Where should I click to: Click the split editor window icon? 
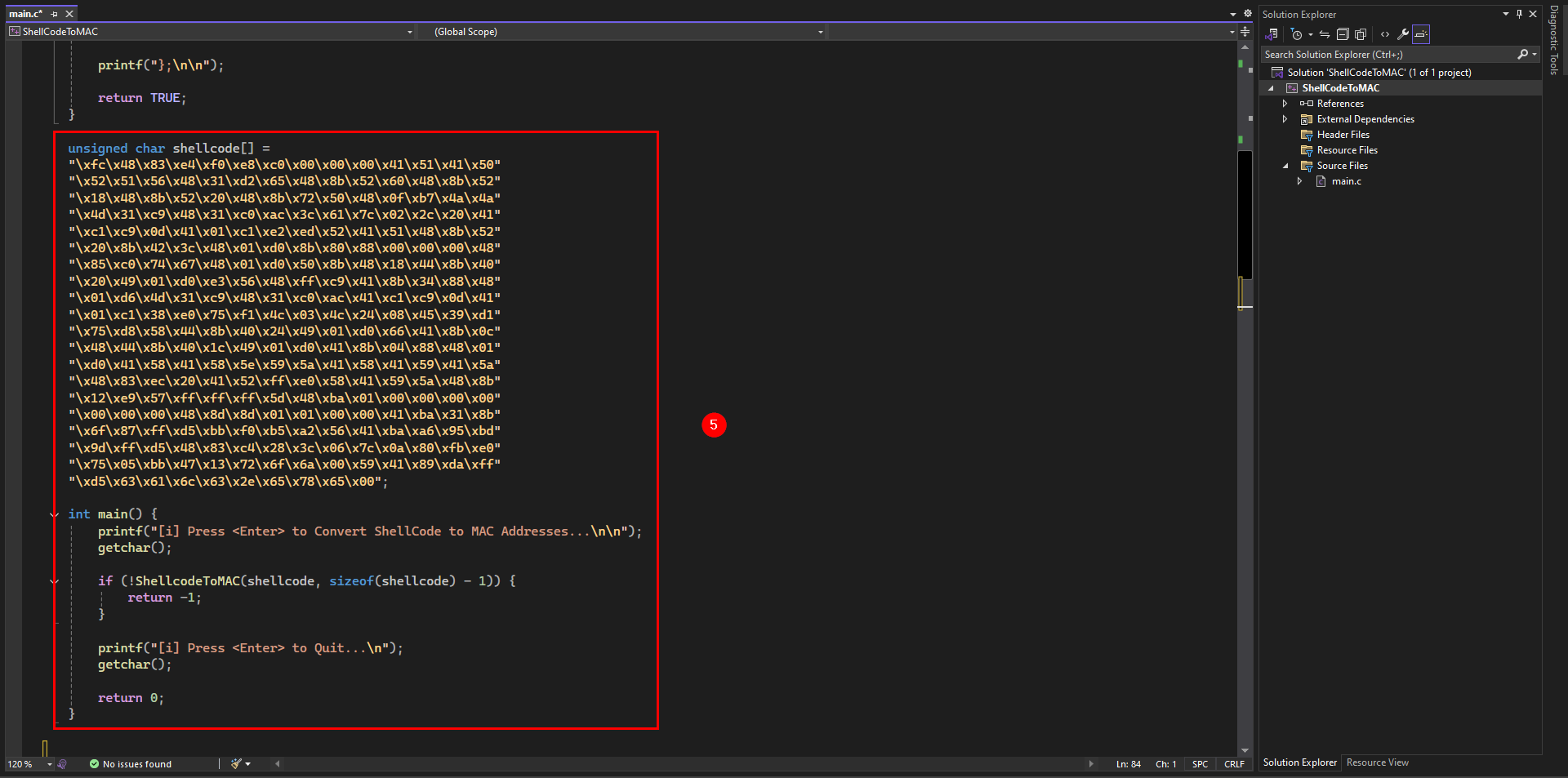(1245, 32)
